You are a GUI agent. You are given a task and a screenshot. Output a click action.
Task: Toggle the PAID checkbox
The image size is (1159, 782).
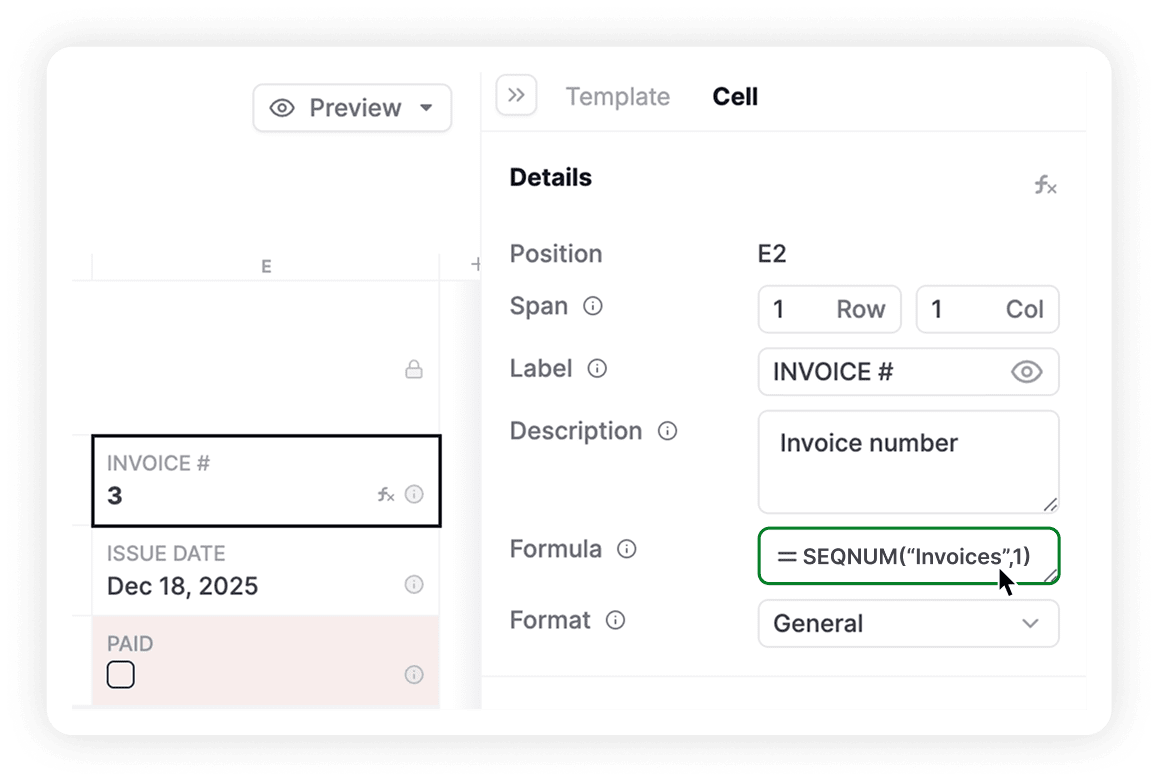point(121,675)
